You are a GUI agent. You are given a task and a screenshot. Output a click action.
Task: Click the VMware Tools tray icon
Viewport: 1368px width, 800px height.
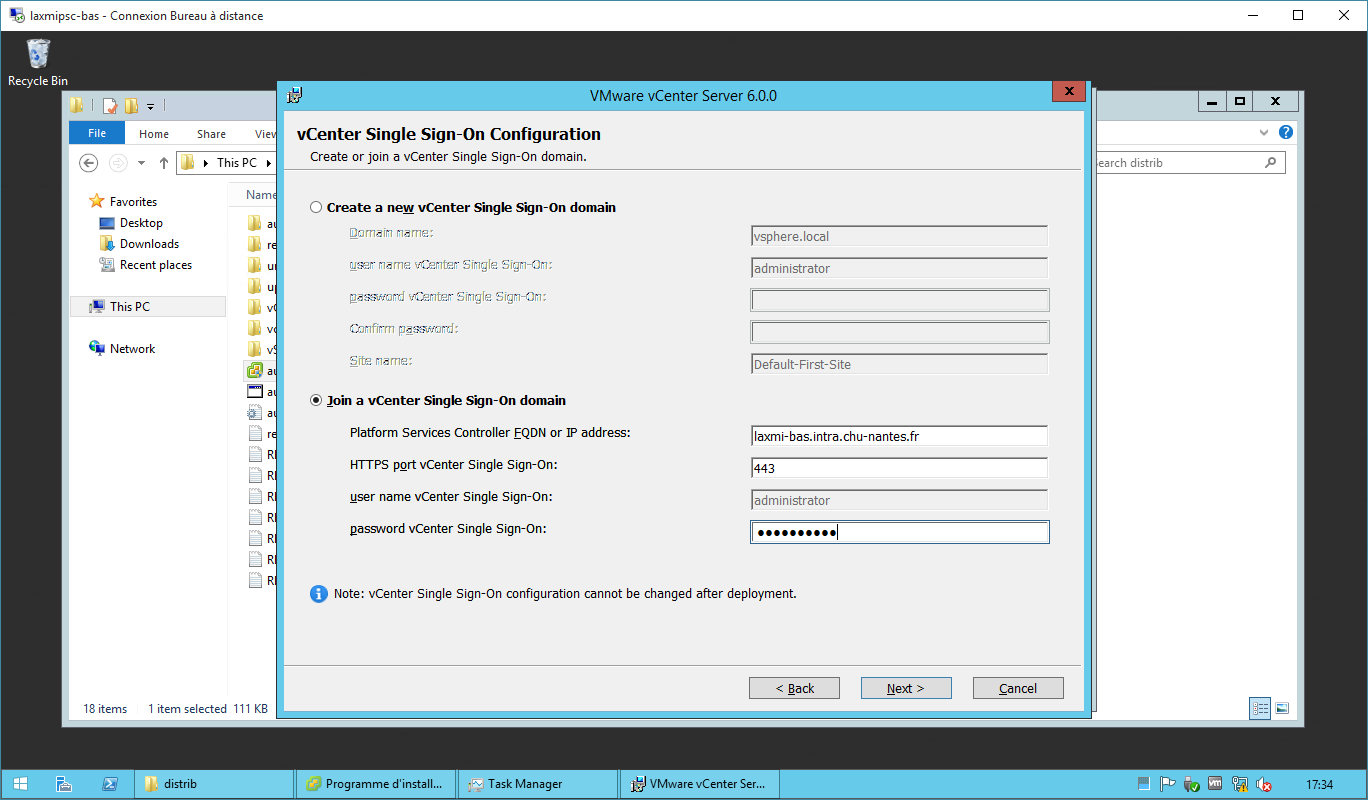tap(1215, 784)
